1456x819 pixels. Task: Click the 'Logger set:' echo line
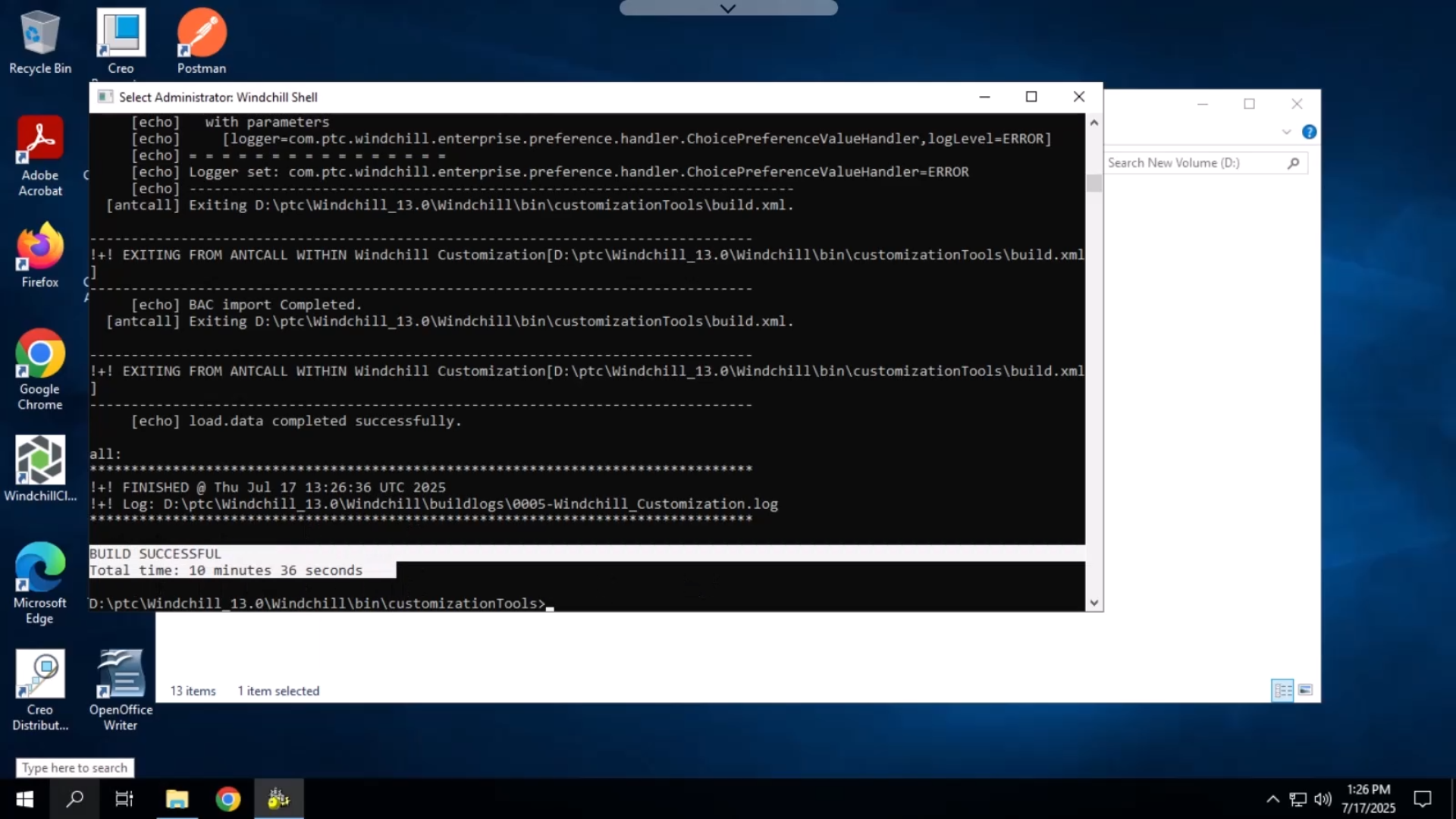click(x=550, y=172)
